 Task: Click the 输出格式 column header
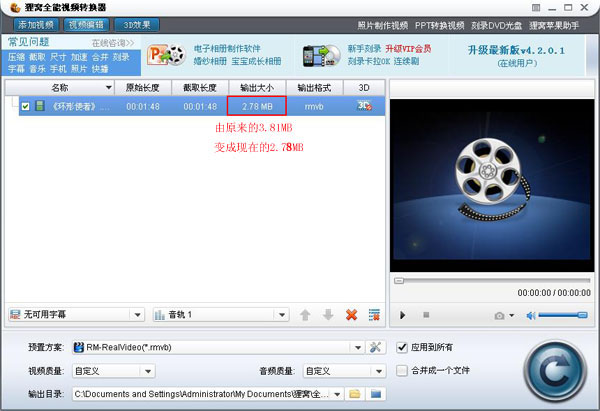315,88
